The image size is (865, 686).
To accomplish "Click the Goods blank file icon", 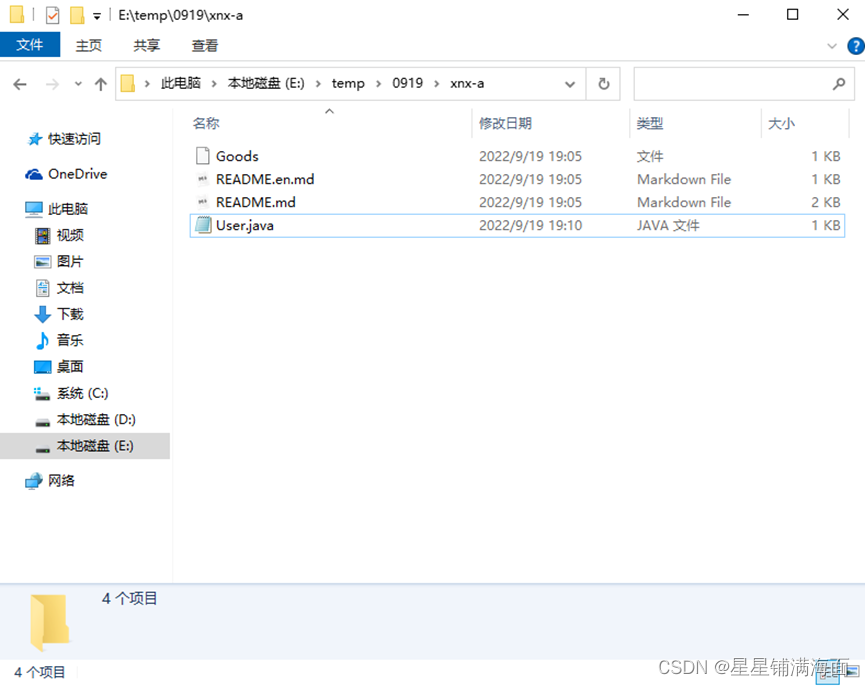I will coord(202,156).
